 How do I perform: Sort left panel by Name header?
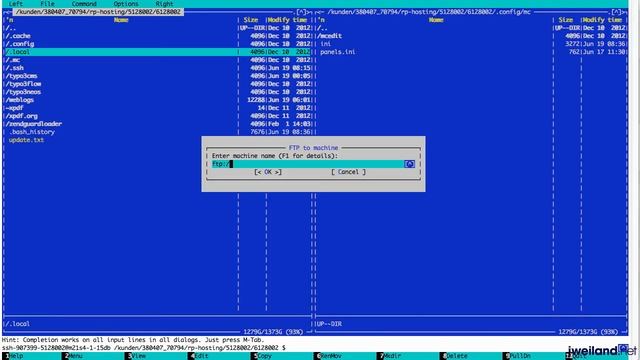click(x=121, y=20)
